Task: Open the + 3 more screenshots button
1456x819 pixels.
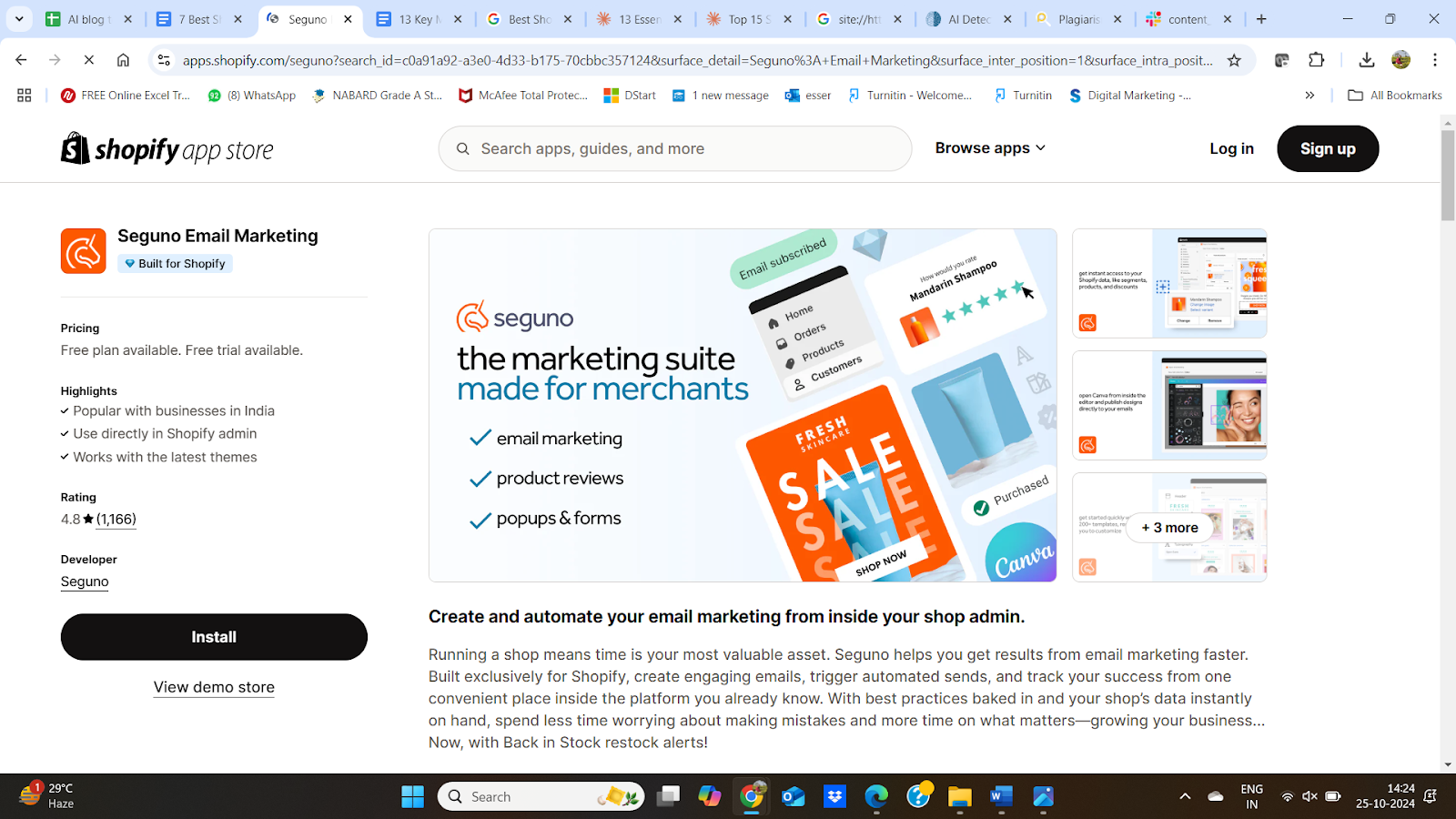Action: click(1169, 528)
